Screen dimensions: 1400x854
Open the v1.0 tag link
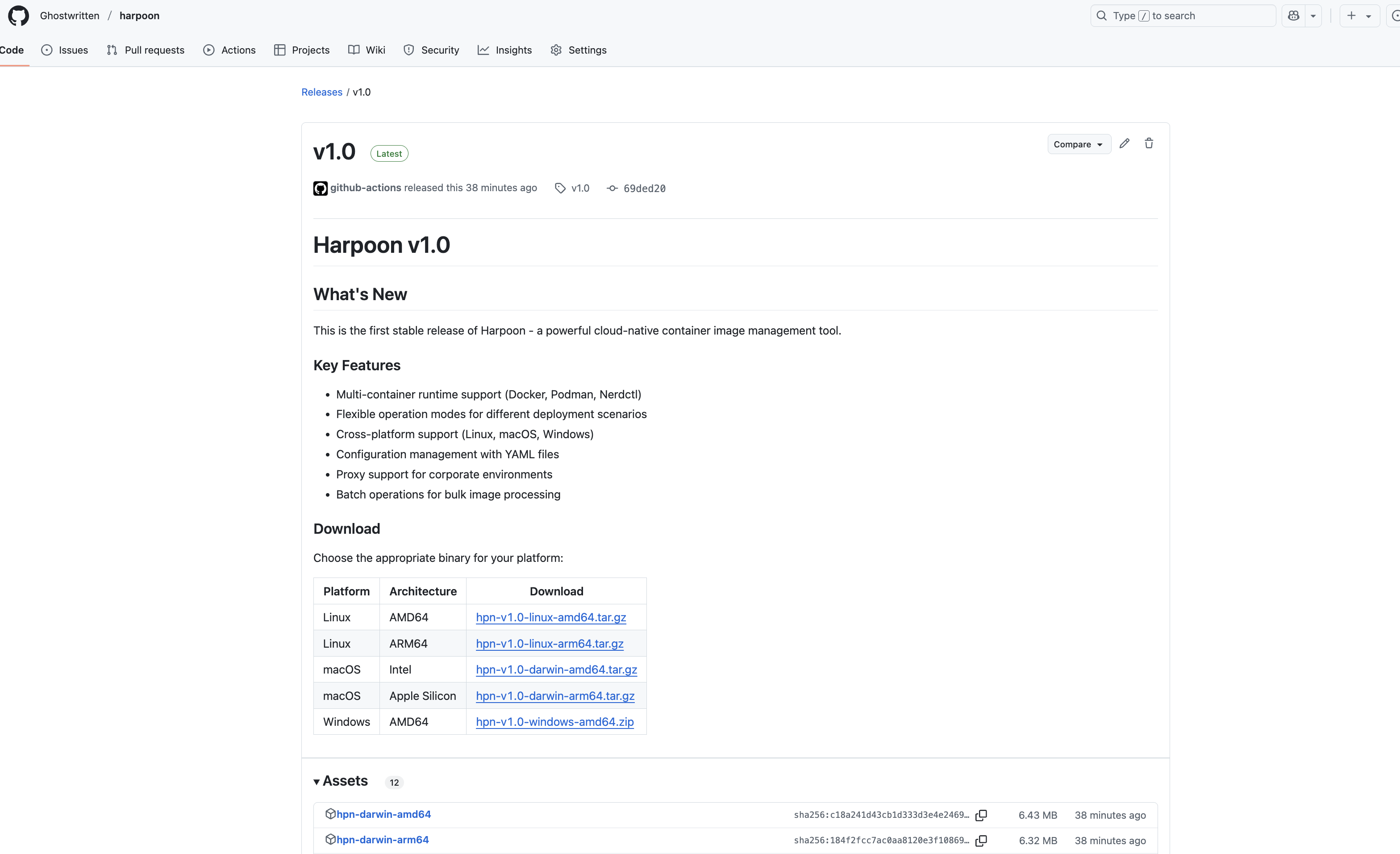tap(580, 188)
